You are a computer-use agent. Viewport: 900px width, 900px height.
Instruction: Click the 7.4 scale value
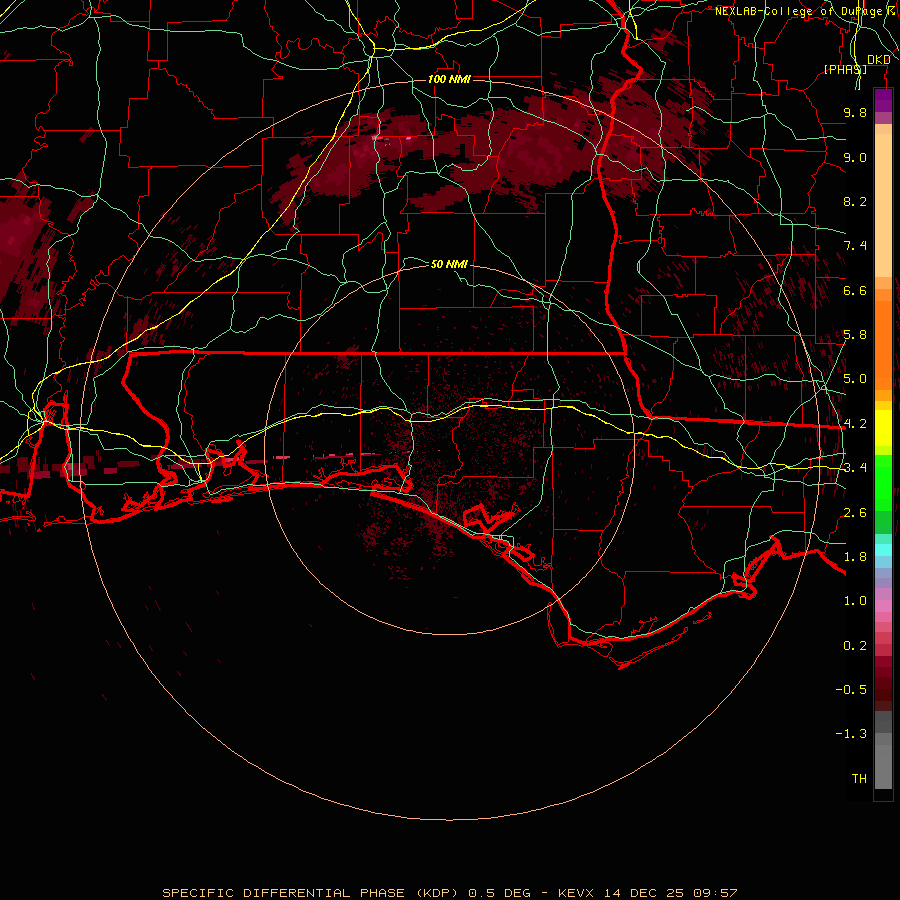855,246
